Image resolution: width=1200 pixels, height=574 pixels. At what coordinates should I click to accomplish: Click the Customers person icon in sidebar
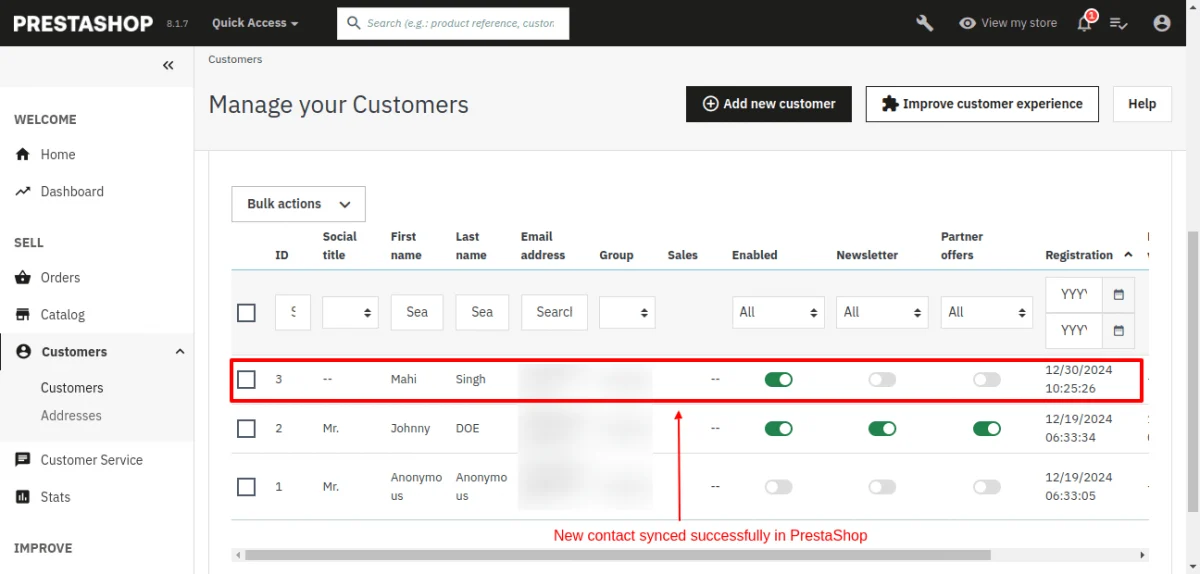point(23,351)
